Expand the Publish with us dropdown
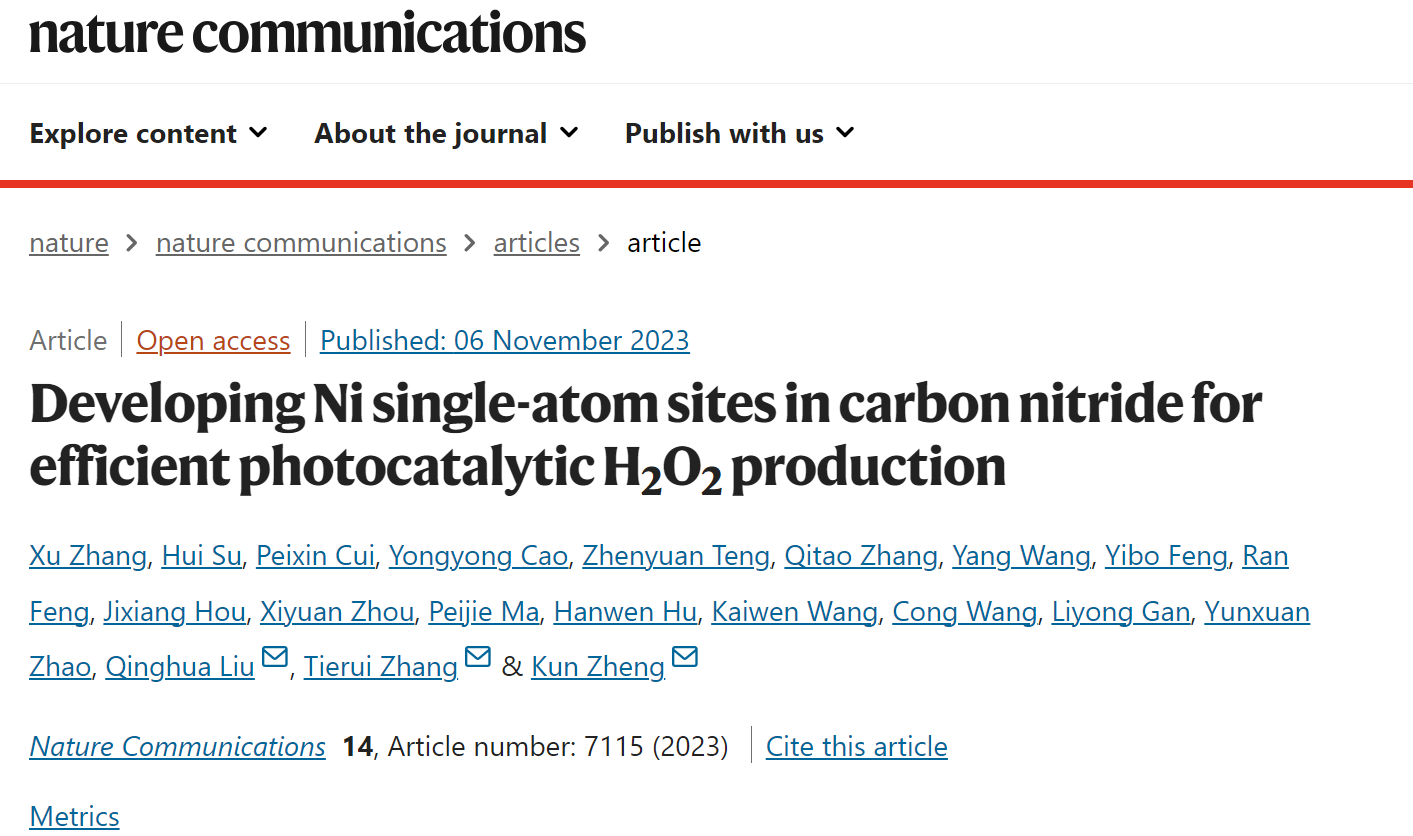The width and height of the screenshot is (1413, 836). 740,133
